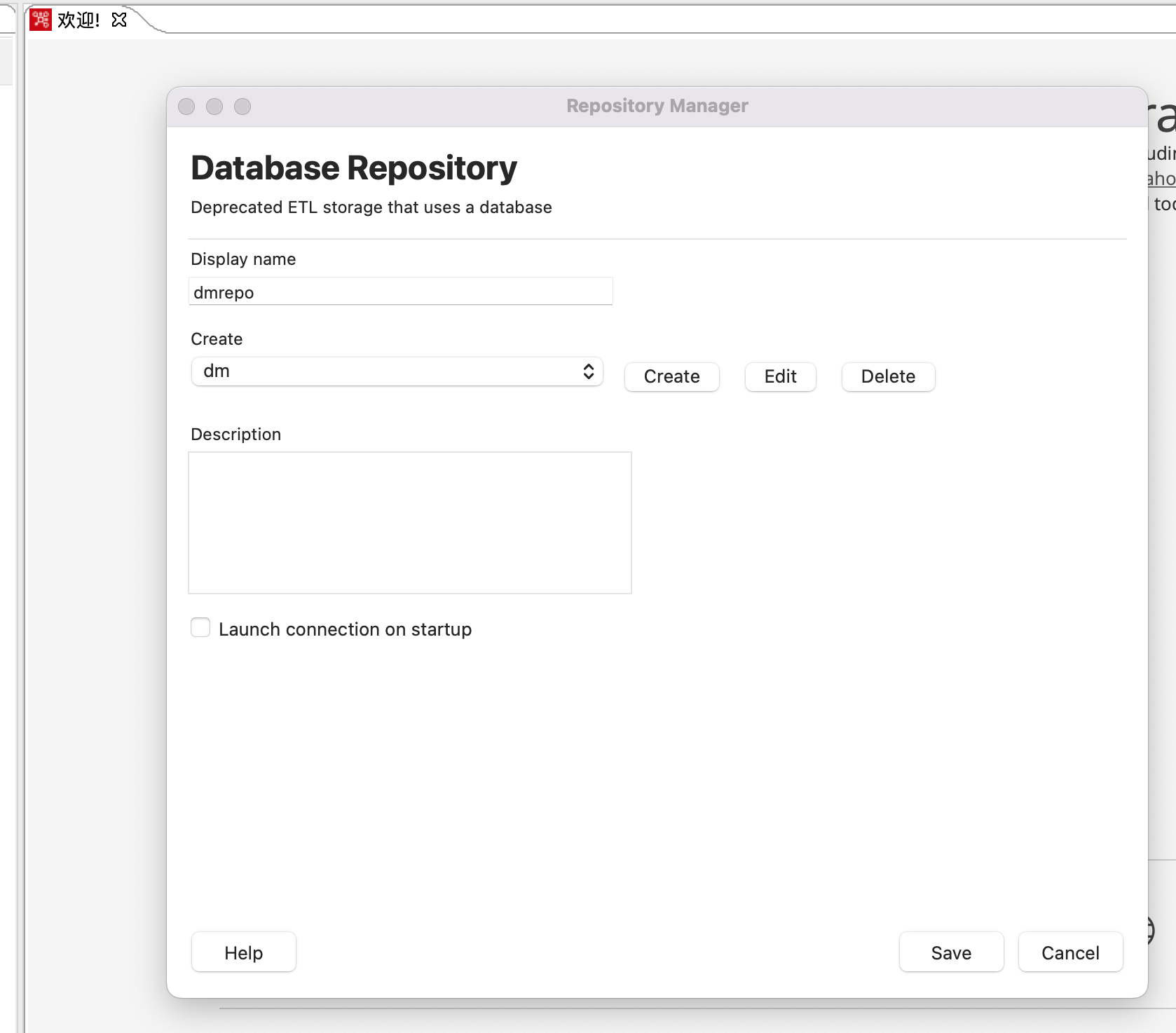This screenshot has width=1176, height=1033.
Task: Maximize the Repository Manager window
Action: pyautogui.click(x=242, y=107)
